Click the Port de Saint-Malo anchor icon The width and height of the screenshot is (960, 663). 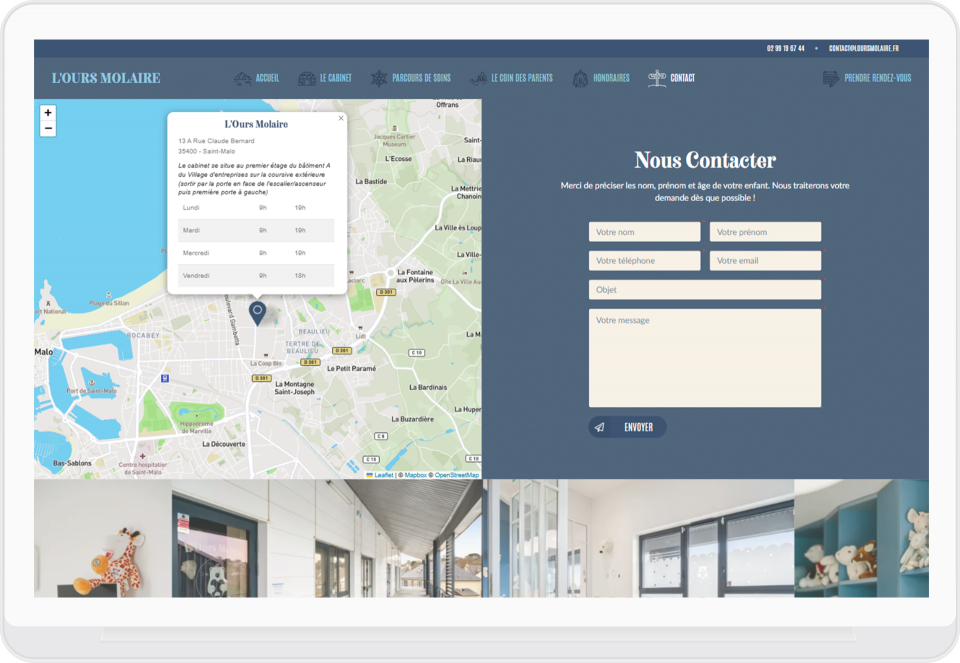(92, 383)
